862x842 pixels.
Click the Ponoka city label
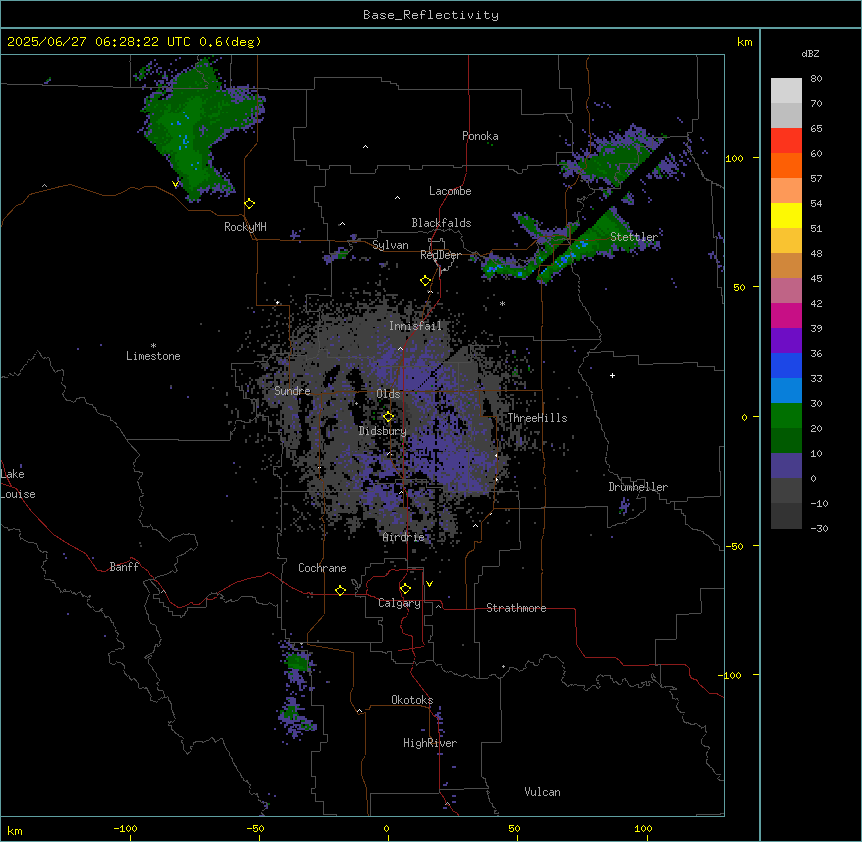480,136
